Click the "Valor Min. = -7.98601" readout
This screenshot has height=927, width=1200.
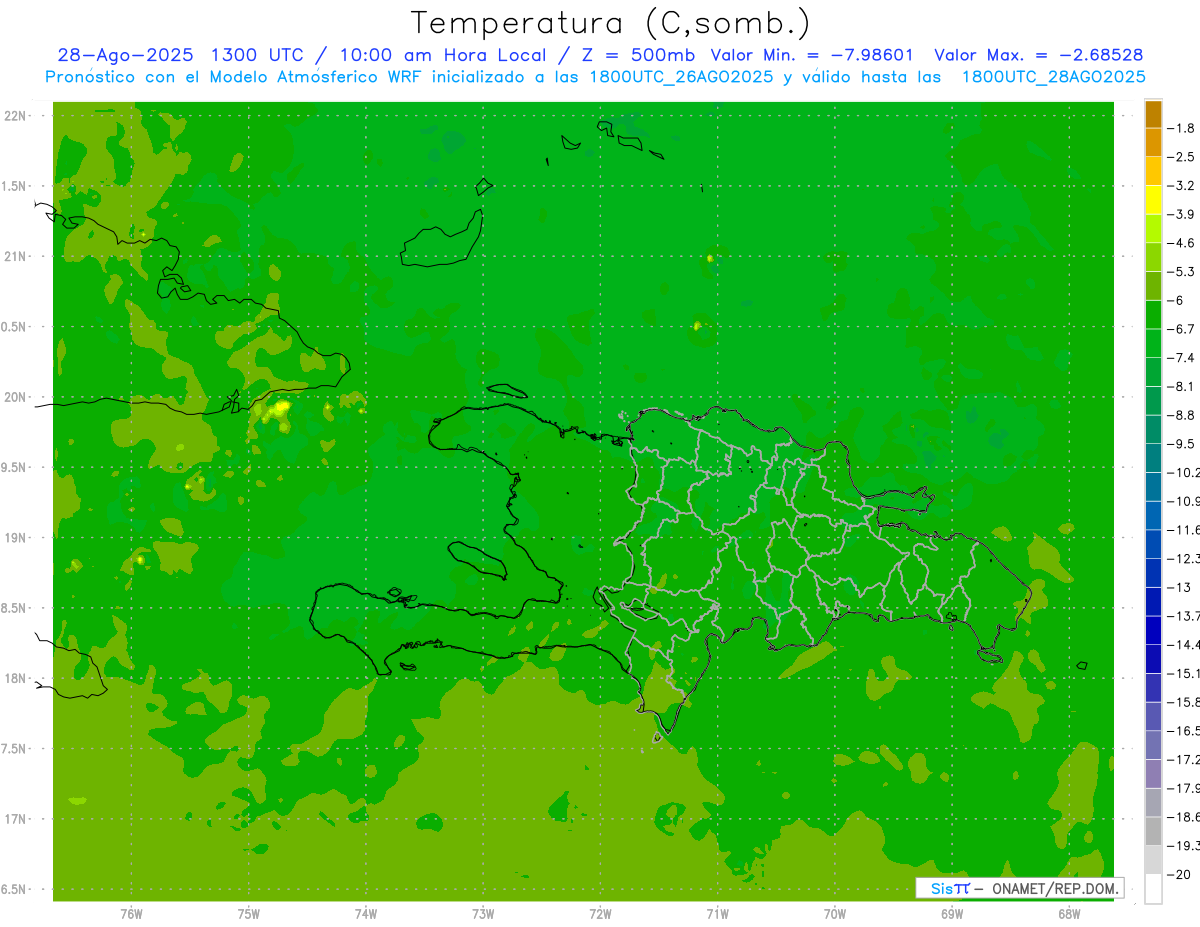[x=813, y=55]
